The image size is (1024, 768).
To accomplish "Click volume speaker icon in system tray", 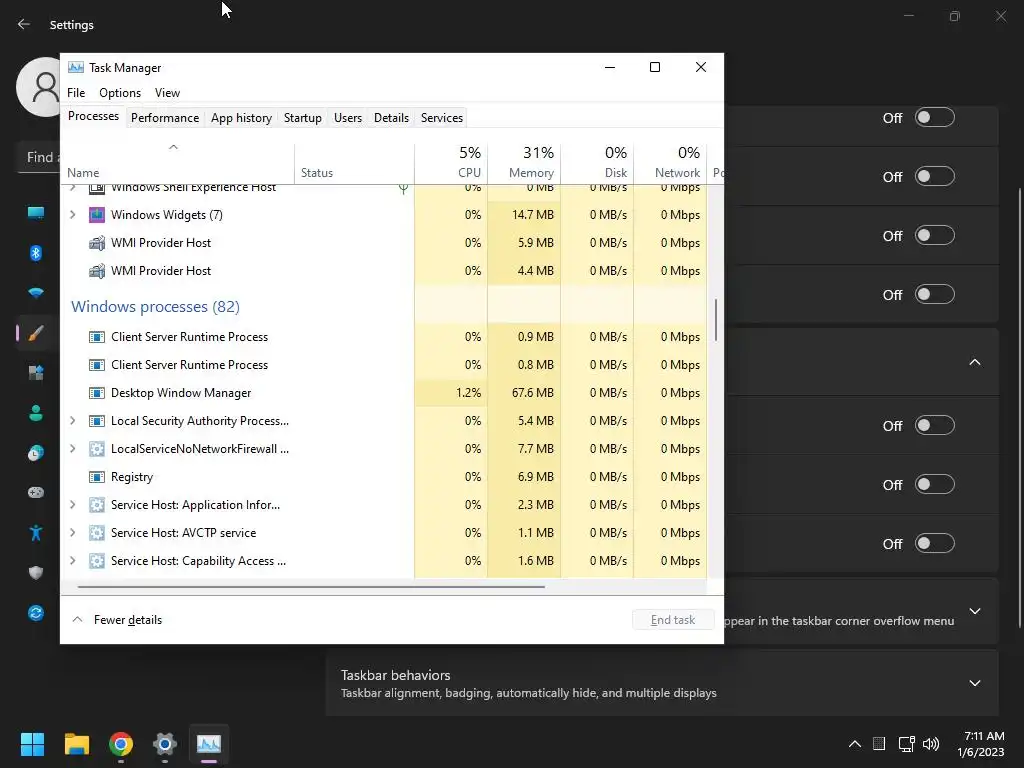I will (x=931, y=744).
